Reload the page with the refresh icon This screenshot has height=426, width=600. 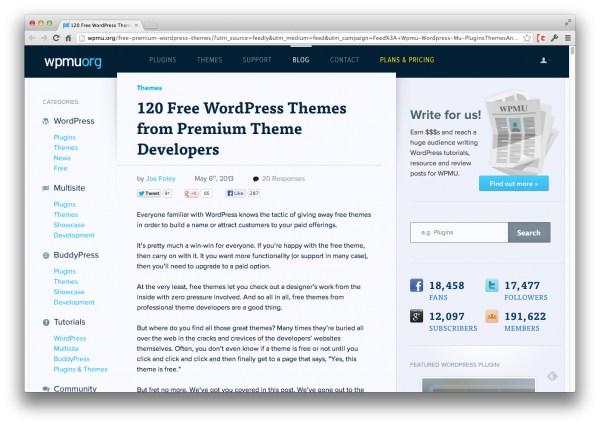click(56, 38)
